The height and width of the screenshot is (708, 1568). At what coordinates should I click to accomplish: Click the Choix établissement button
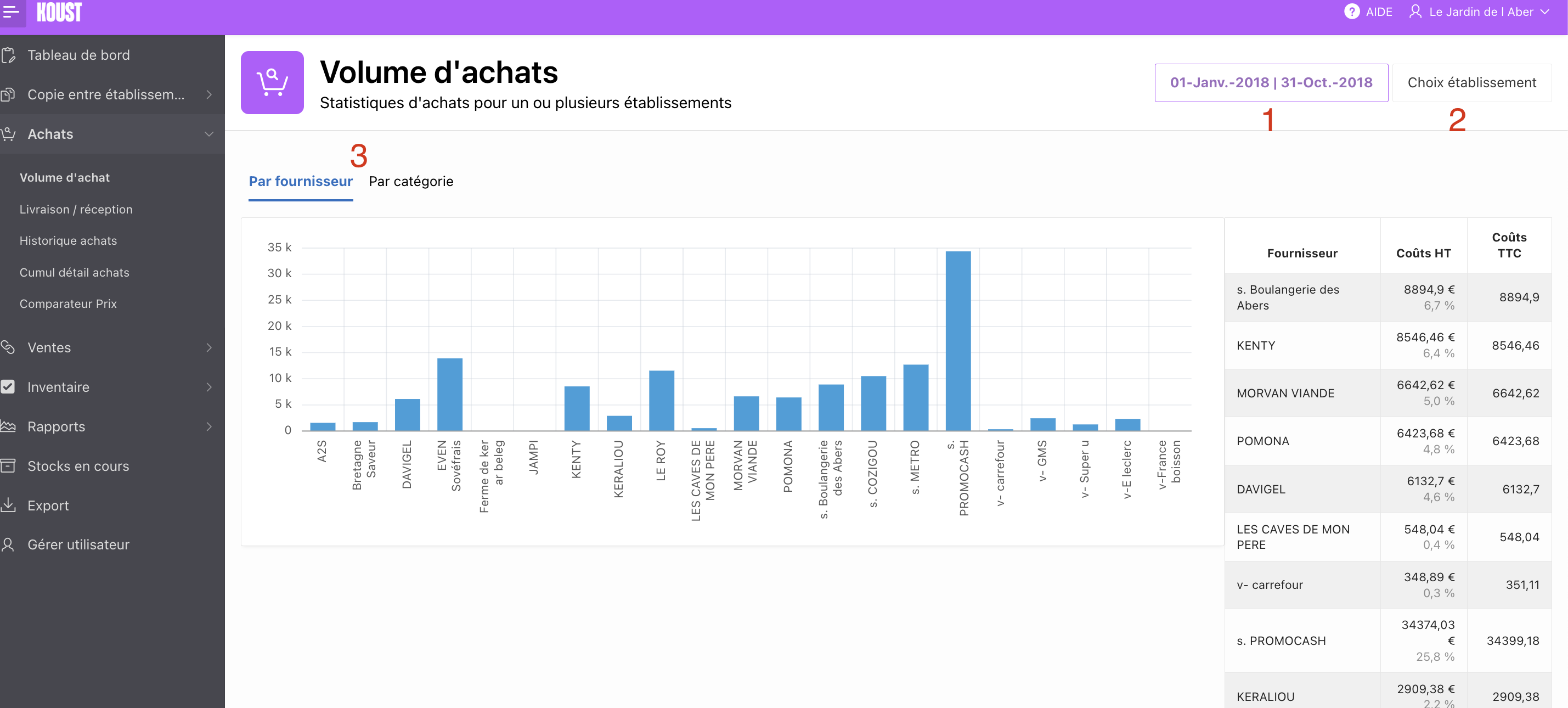pyautogui.click(x=1471, y=82)
